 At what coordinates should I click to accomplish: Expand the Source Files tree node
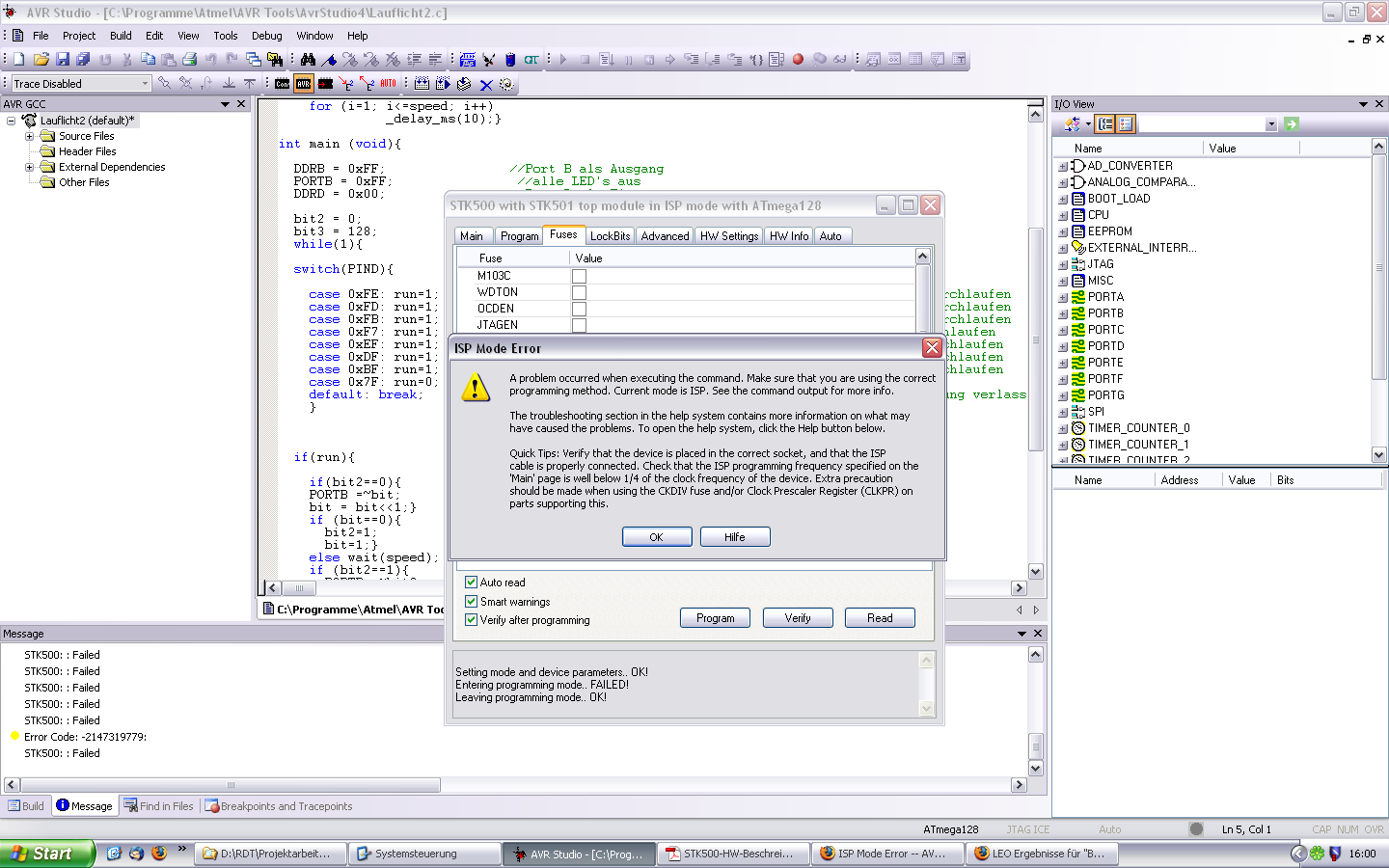pyautogui.click(x=30, y=136)
